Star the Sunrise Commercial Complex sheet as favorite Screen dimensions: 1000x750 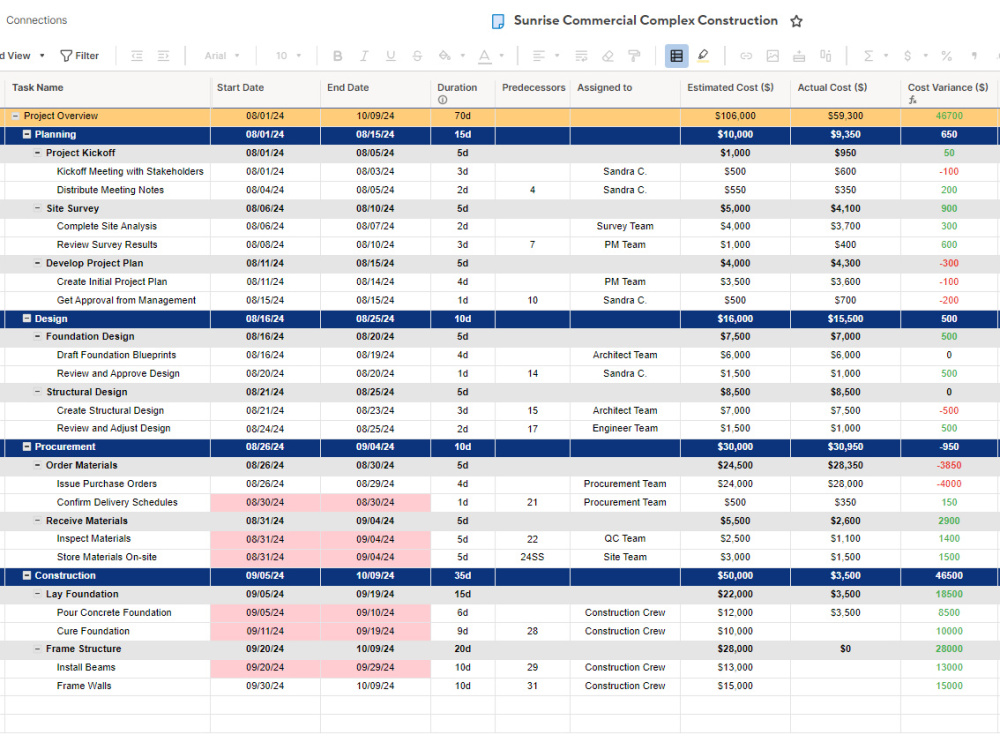point(796,20)
